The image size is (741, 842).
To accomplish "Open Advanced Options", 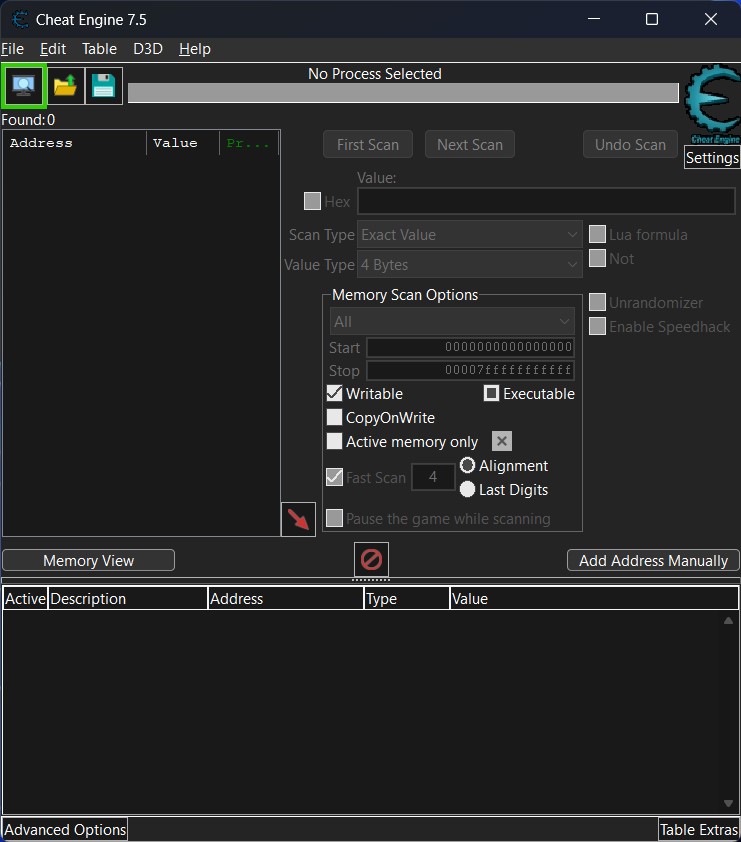I will tap(65, 830).
